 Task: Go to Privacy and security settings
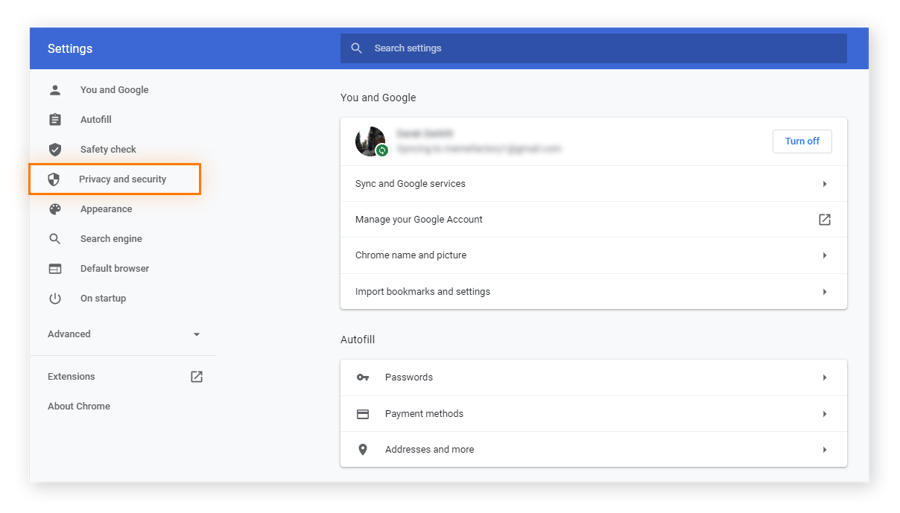[x=115, y=179]
